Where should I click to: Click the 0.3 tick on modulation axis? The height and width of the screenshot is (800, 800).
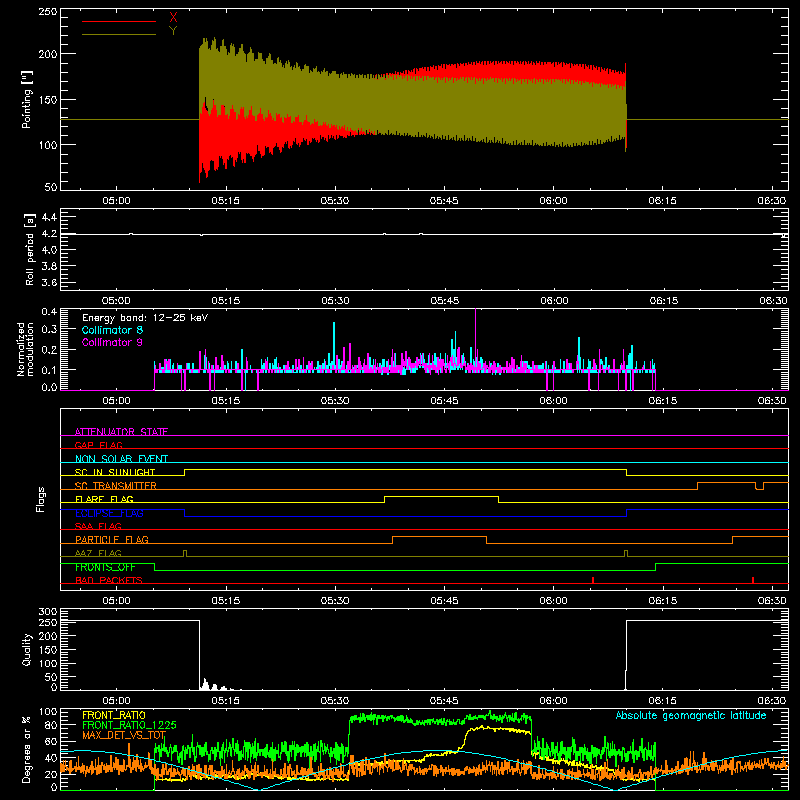tap(49, 329)
